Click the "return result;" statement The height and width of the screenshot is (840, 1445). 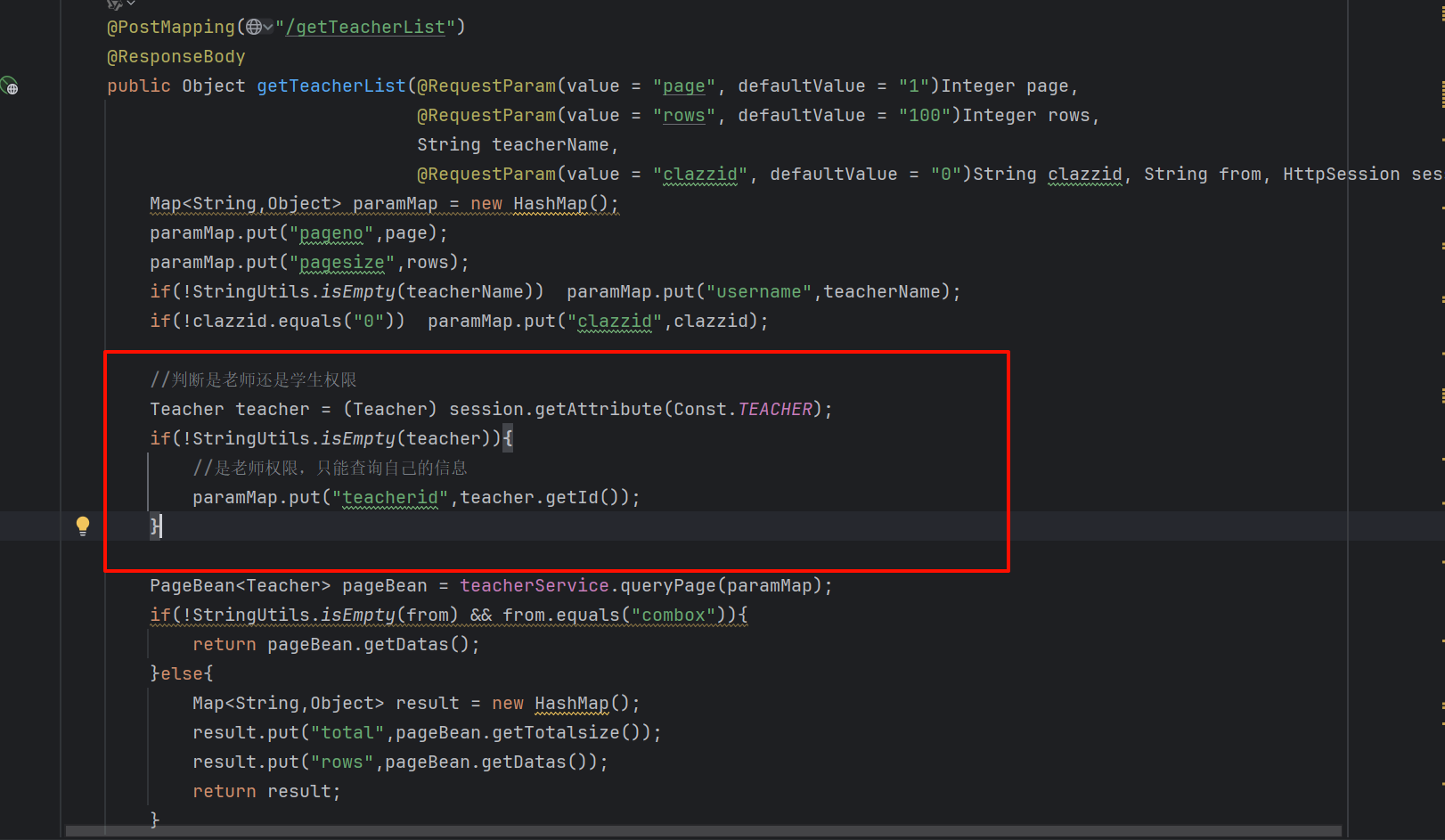click(266, 792)
